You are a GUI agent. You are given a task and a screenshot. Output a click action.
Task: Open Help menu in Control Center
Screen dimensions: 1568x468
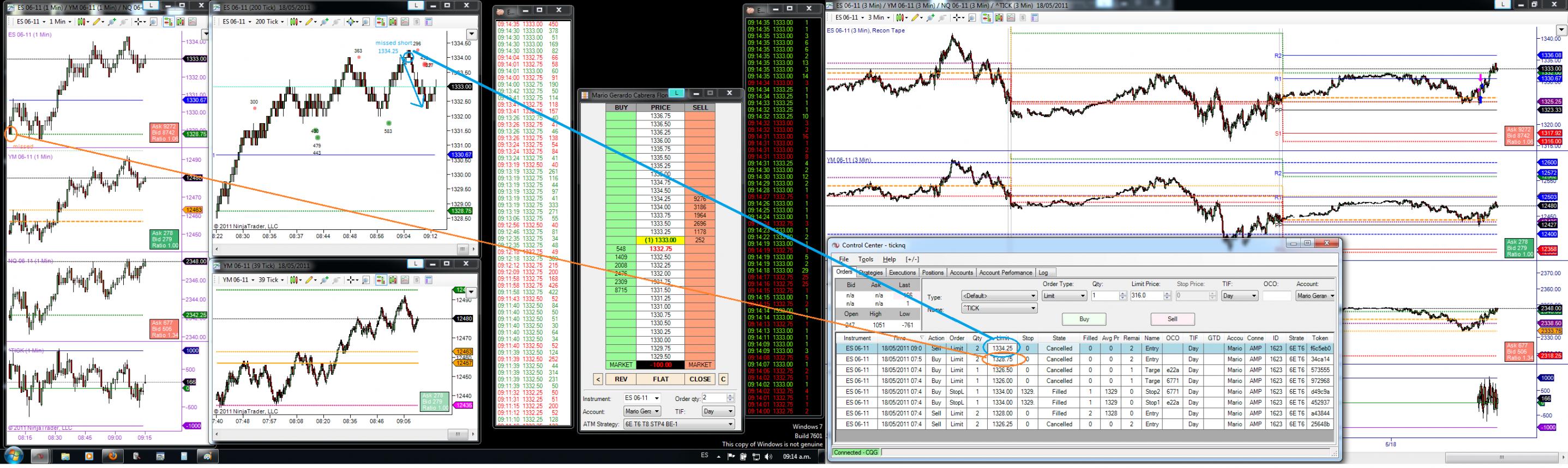(890, 259)
